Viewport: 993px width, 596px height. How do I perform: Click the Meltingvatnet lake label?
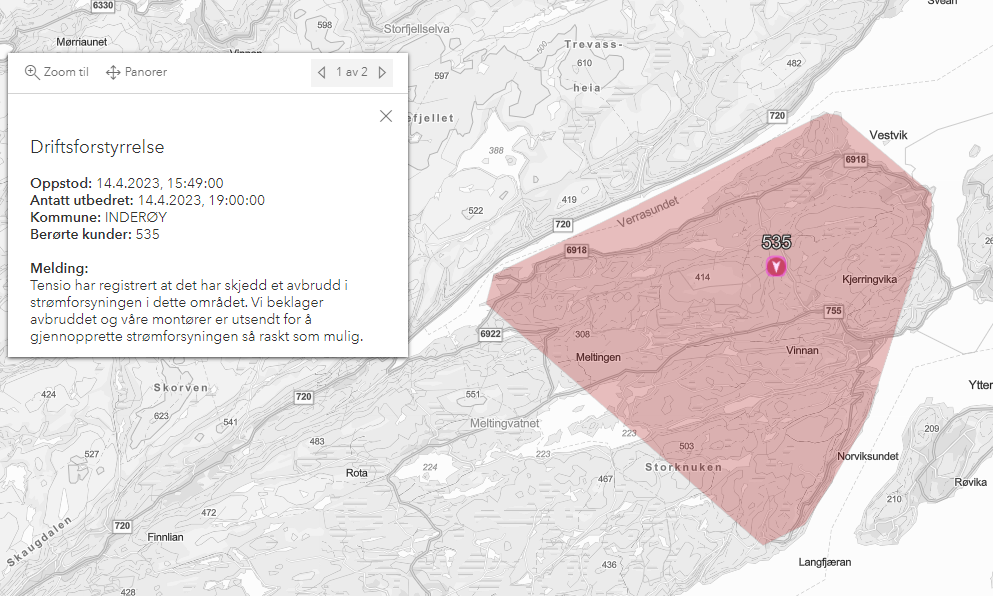[505, 423]
